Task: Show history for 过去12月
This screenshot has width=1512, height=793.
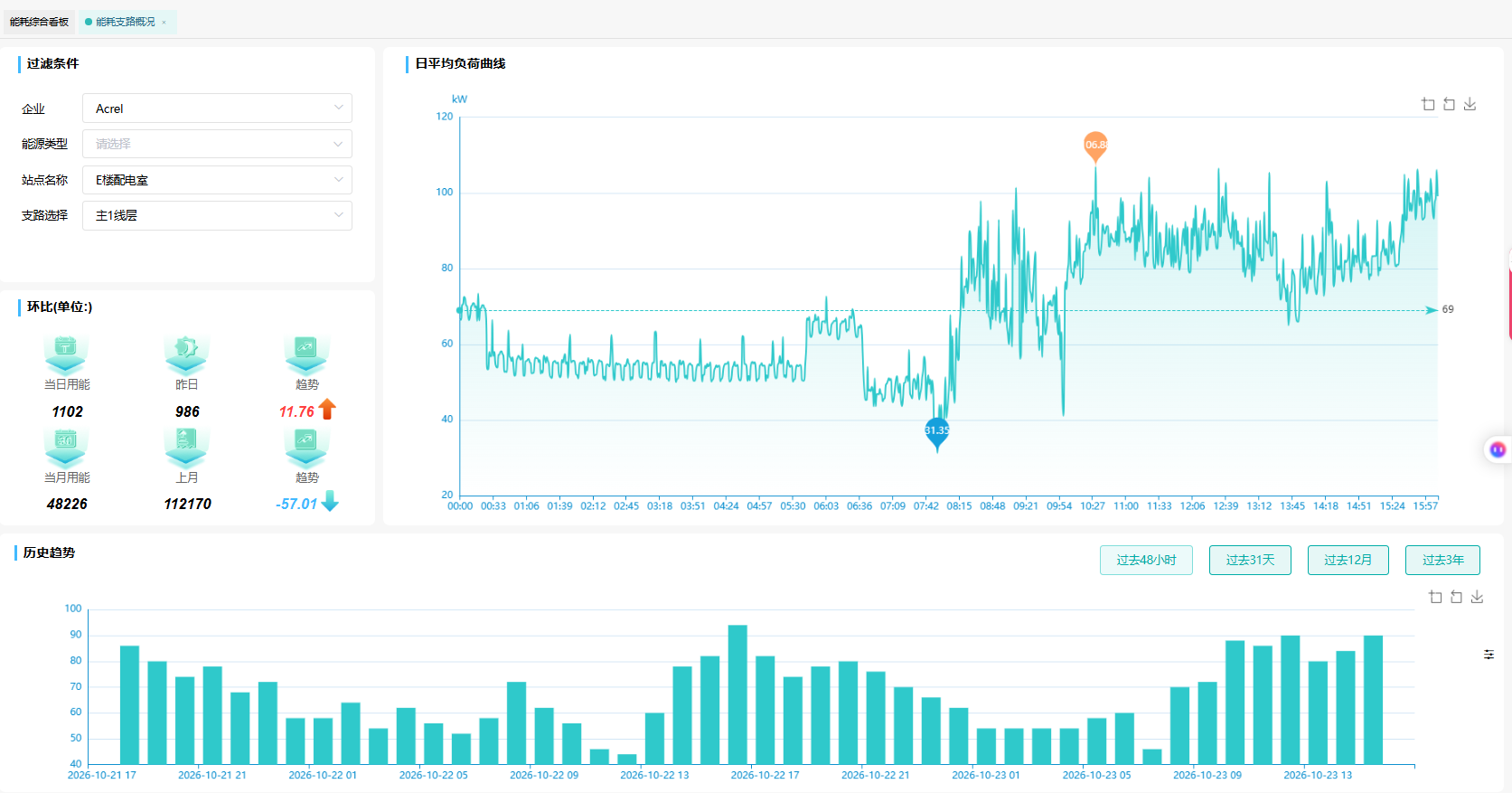Action: click(x=1348, y=560)
